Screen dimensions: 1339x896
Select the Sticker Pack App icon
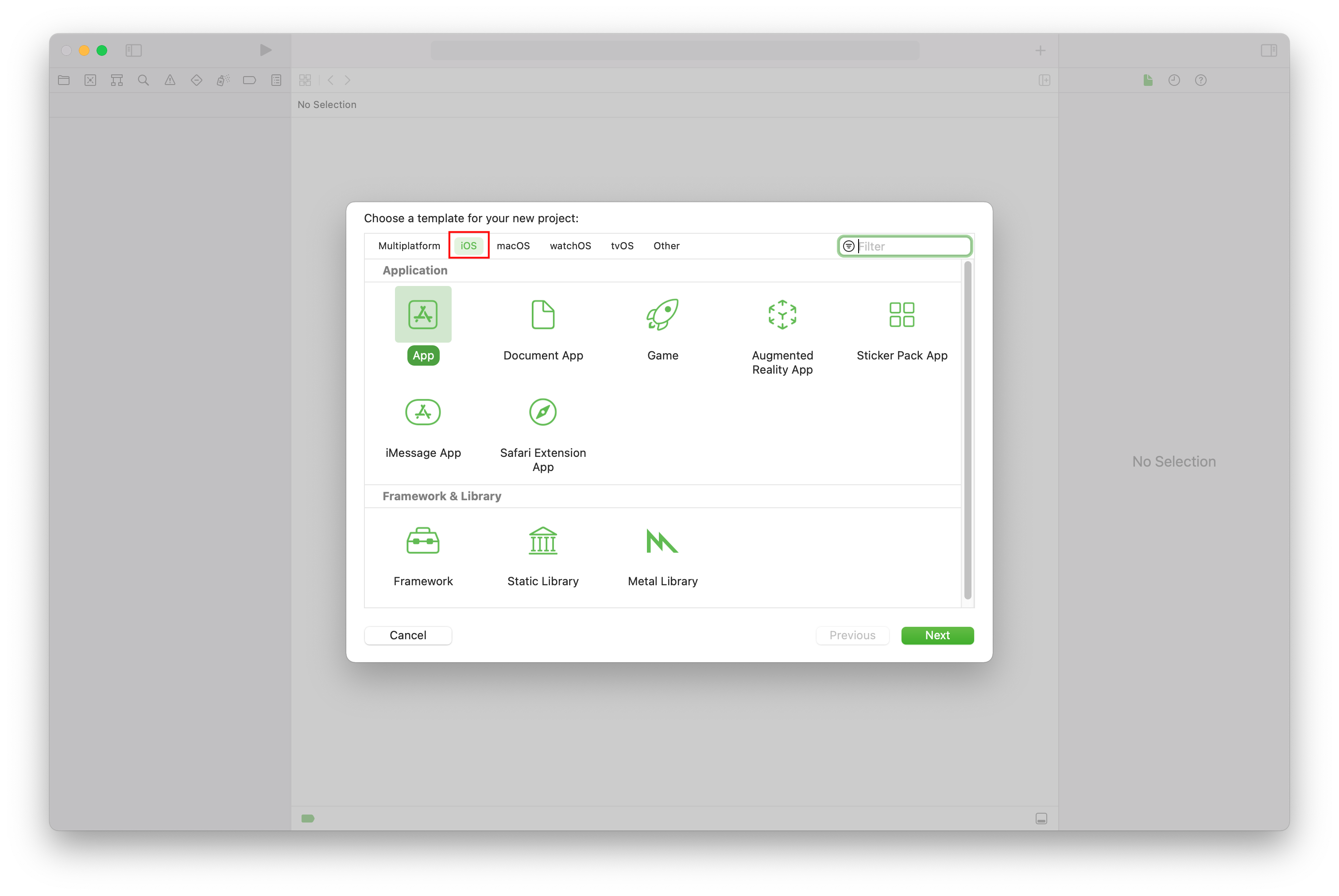[902, 315]
